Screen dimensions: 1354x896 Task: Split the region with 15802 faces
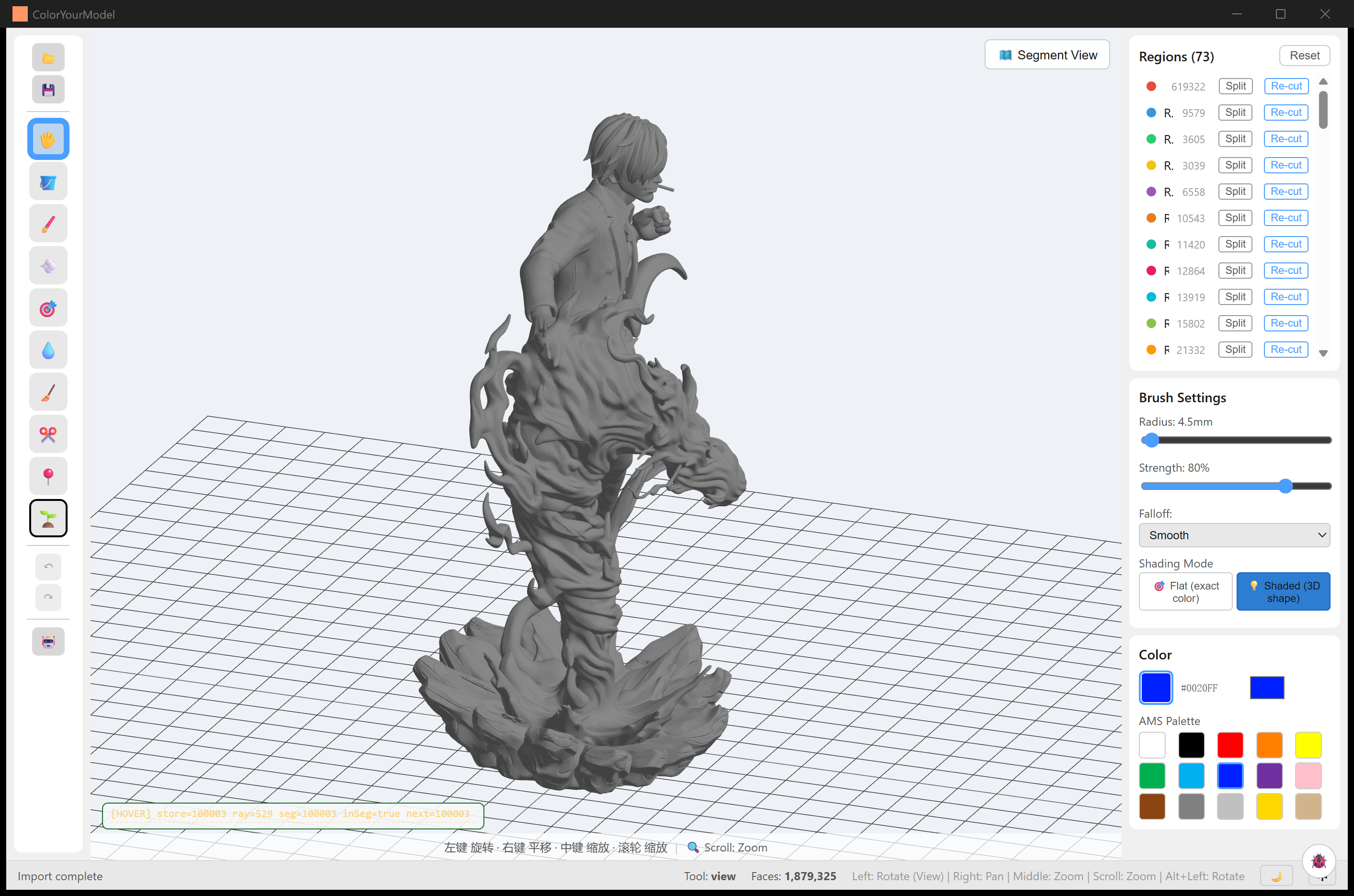1235,323
